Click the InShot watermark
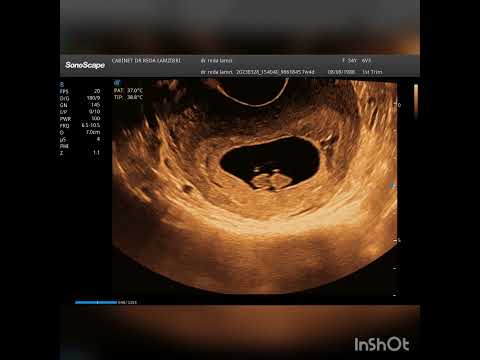 pyautogui.click(x=382, y=344)
